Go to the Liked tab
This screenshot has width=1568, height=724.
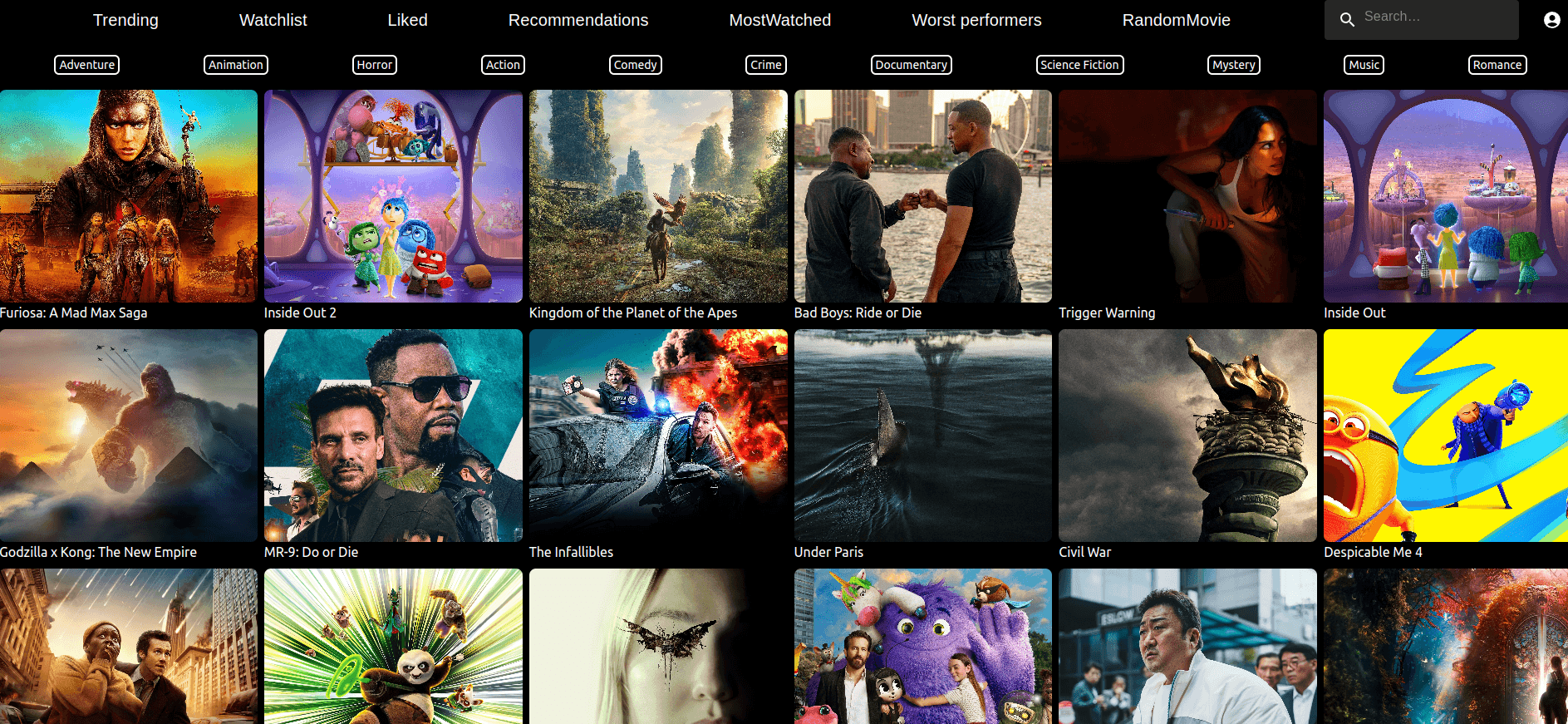(407, 20)
